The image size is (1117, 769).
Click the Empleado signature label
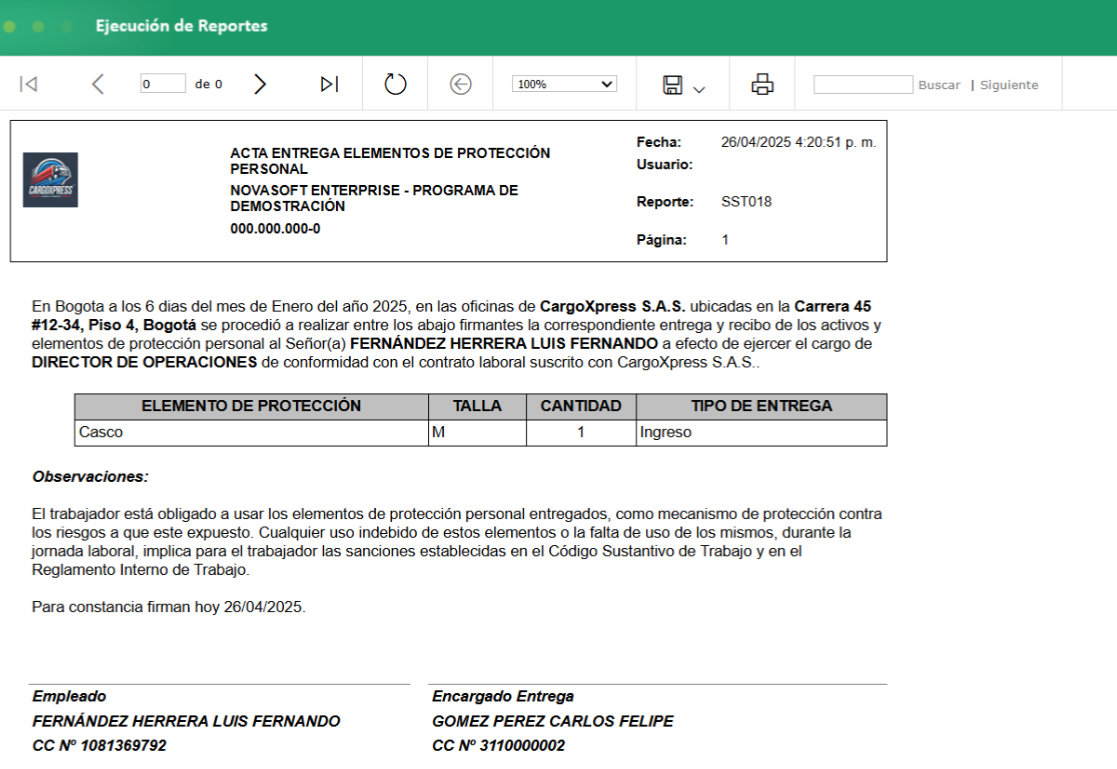click(x=69, y=696)
